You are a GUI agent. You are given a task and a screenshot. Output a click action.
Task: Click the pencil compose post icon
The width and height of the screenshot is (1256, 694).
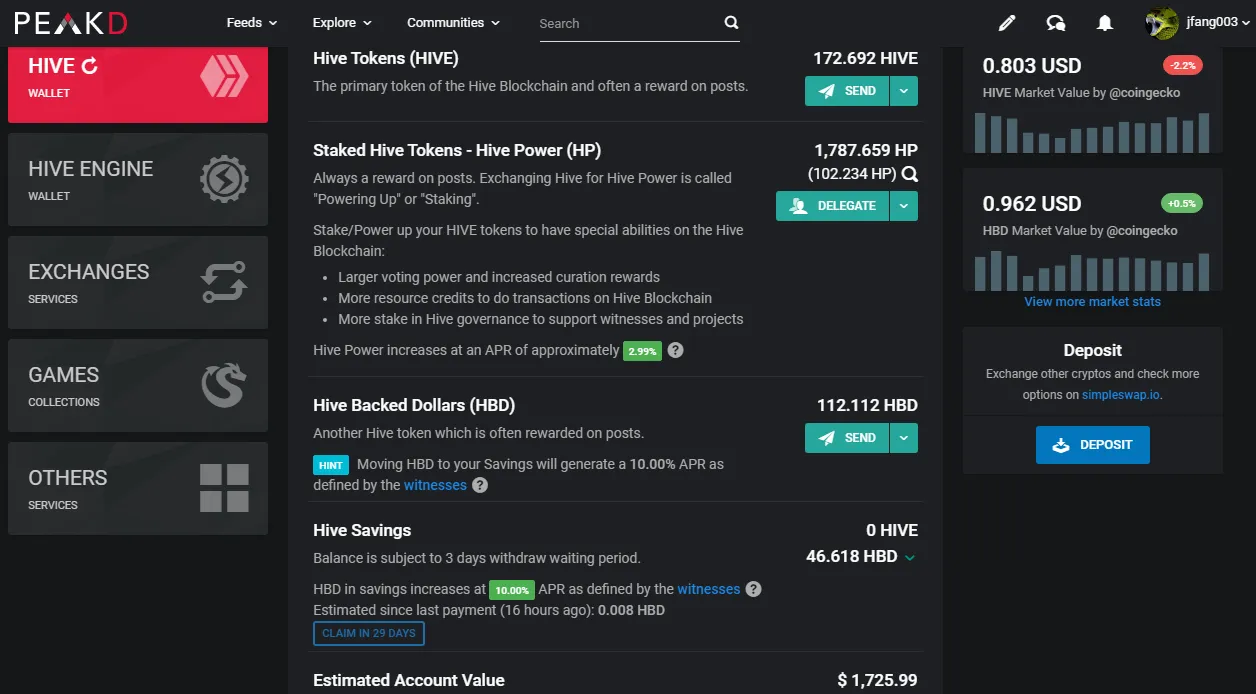(1007, 23)
